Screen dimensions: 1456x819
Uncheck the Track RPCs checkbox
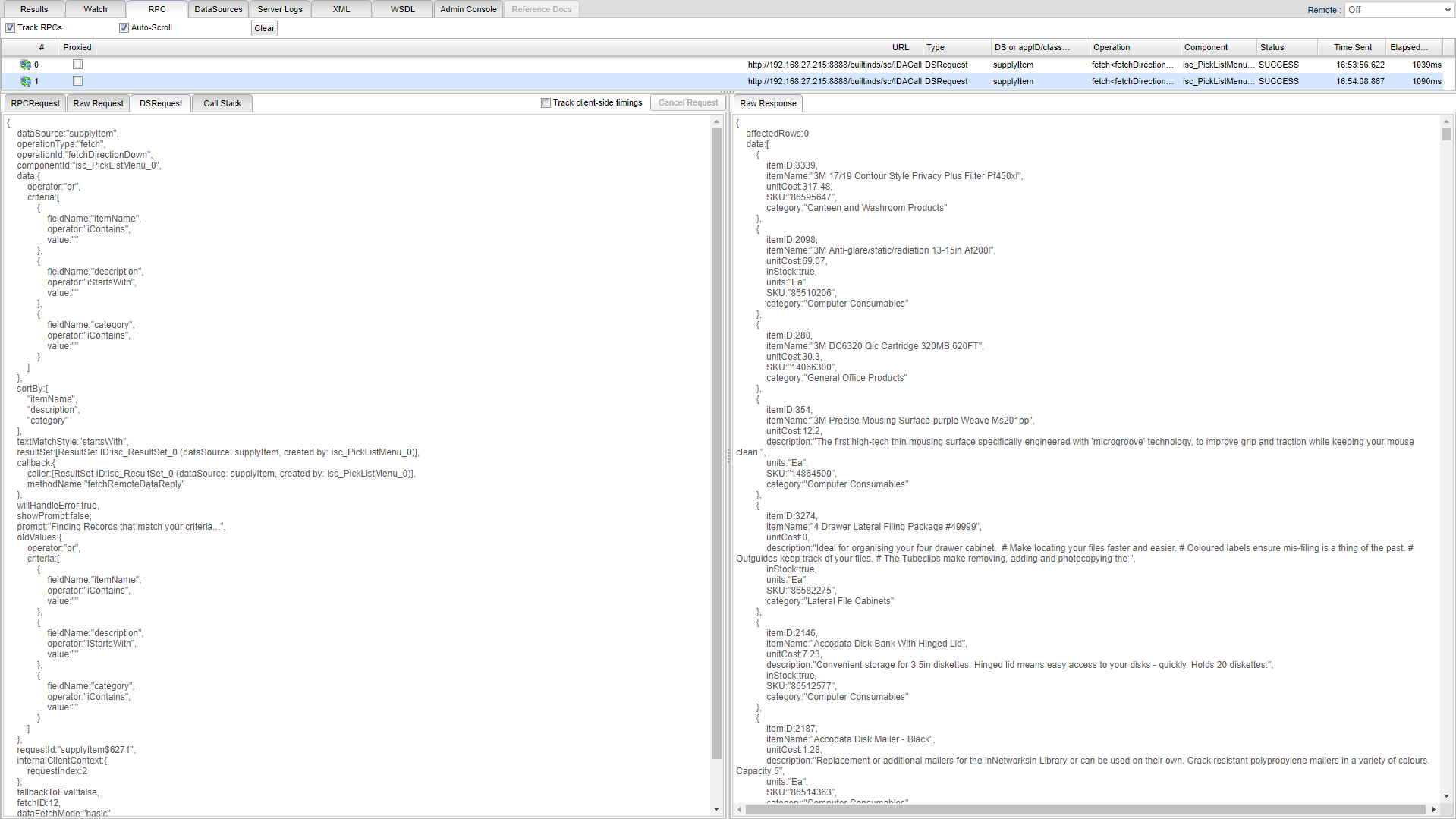coord(11,28)
